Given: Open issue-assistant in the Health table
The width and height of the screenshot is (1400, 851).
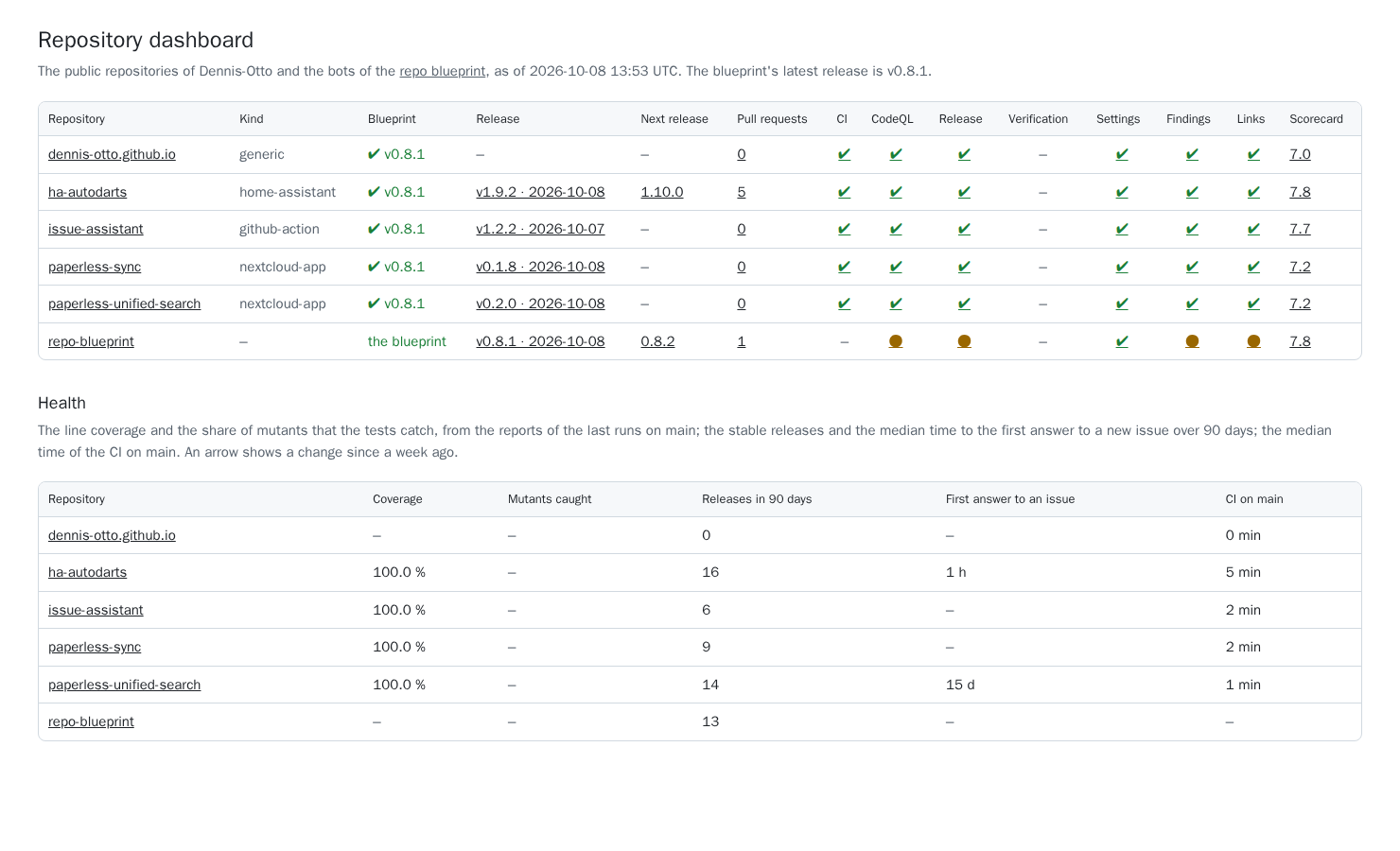Looking at the screenshot, I should click(96, 610).
